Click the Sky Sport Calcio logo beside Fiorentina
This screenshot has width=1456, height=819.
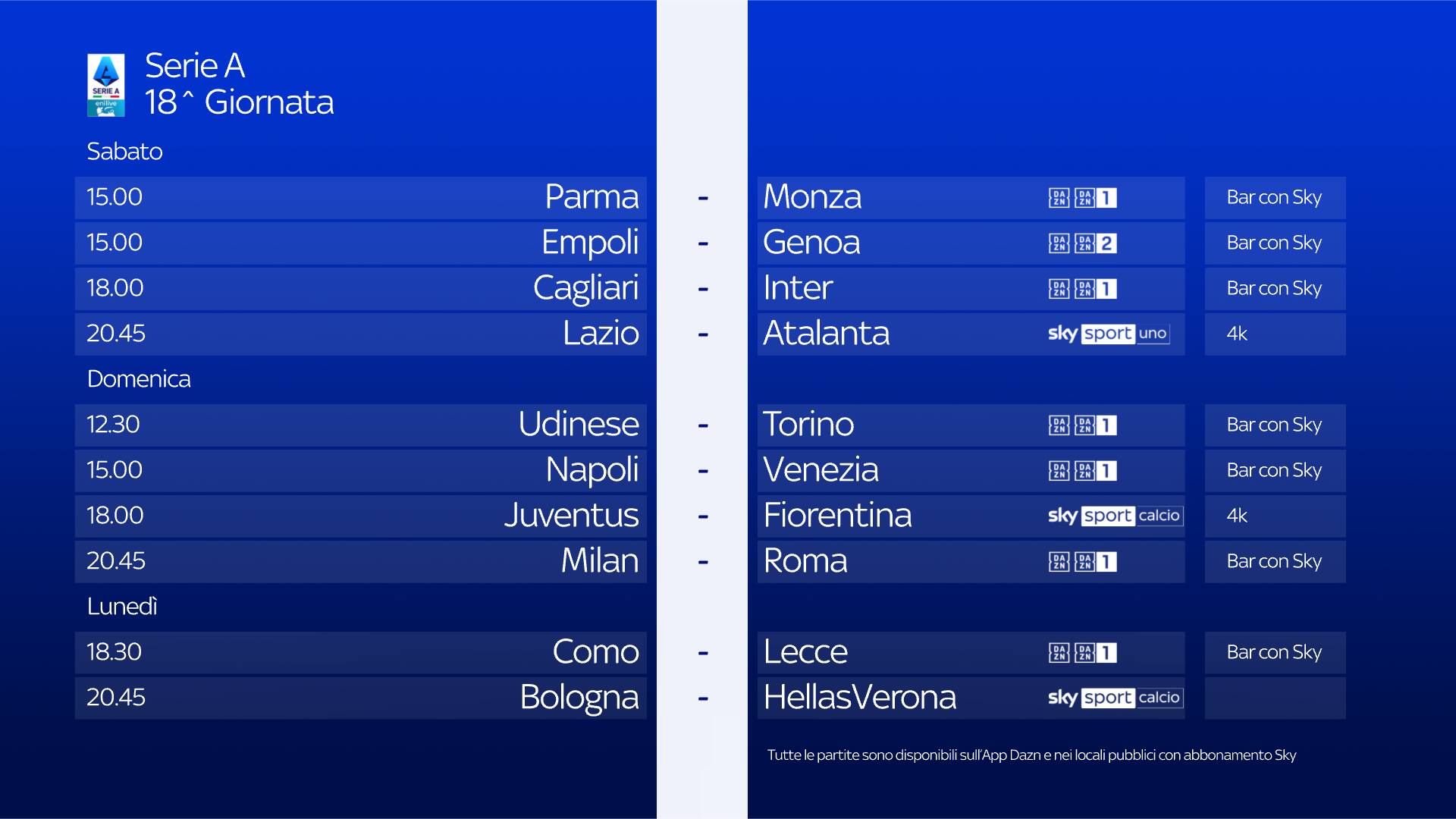pos(1114,516)
